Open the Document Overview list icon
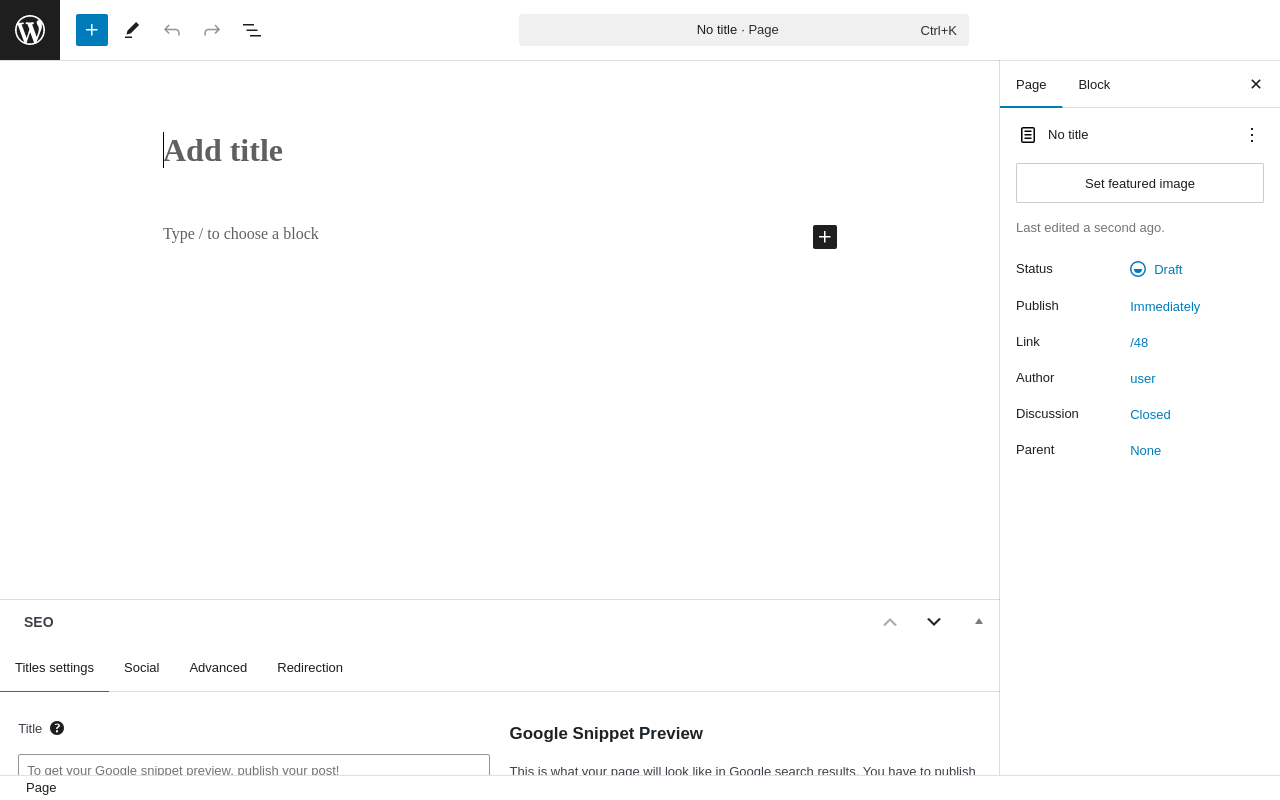This screenshot has height=800, width=1280. coord(252,30)
